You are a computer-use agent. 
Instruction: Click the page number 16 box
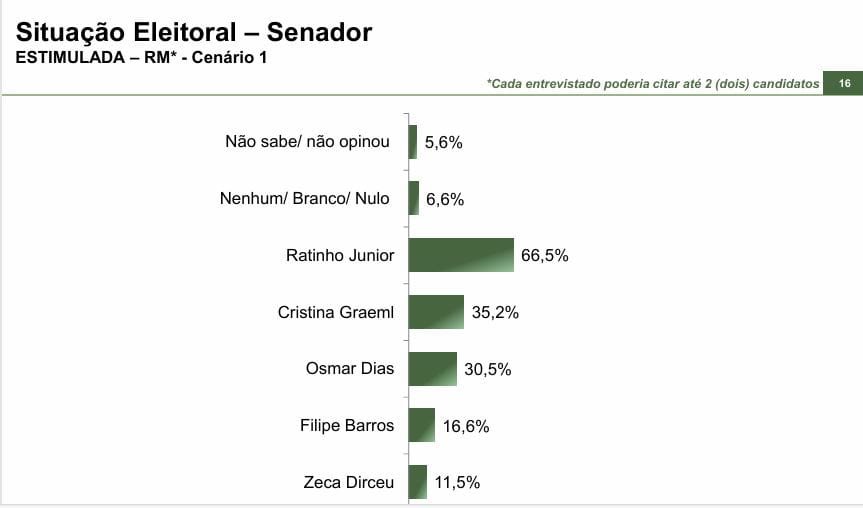844,83
